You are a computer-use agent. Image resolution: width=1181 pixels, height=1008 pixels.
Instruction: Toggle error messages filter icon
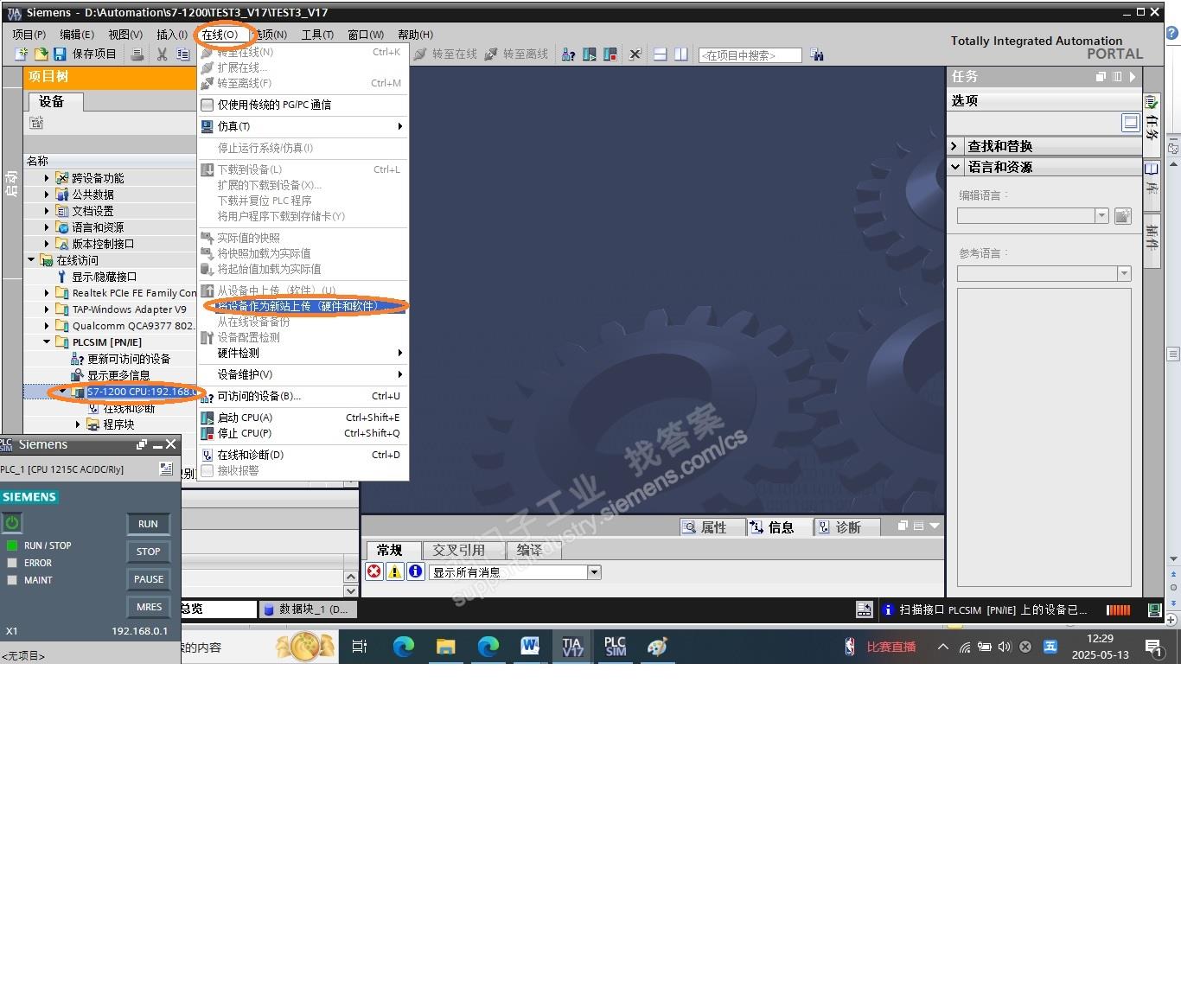374,571
